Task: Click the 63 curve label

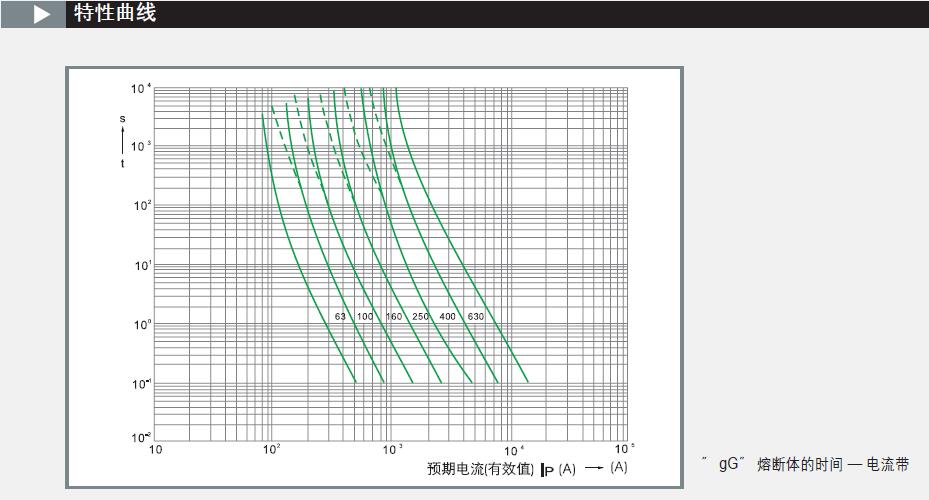Action: click(340, 317)
